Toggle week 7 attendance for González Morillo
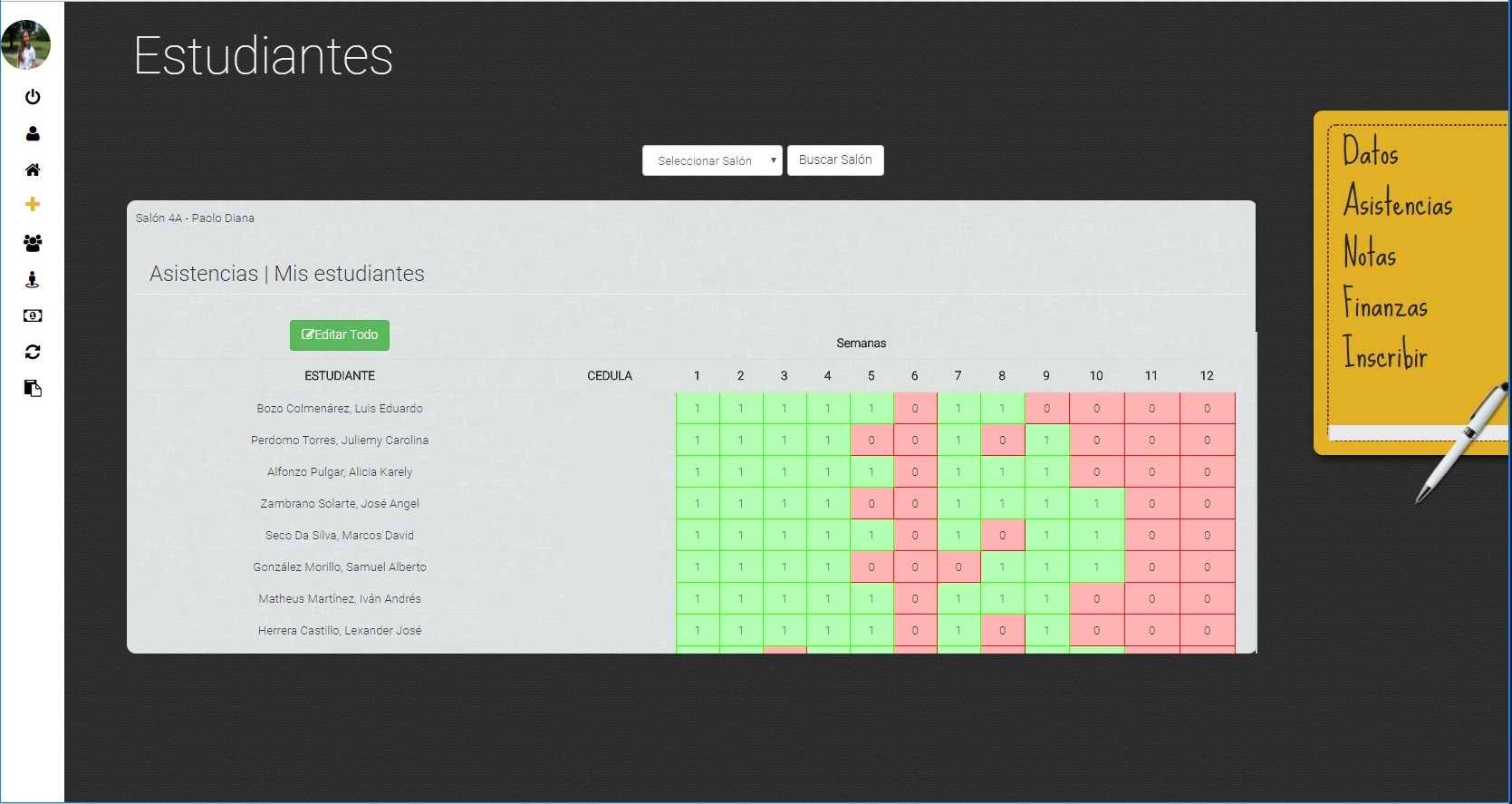This screenshot has width=1512, height=804. pos(958,567)
